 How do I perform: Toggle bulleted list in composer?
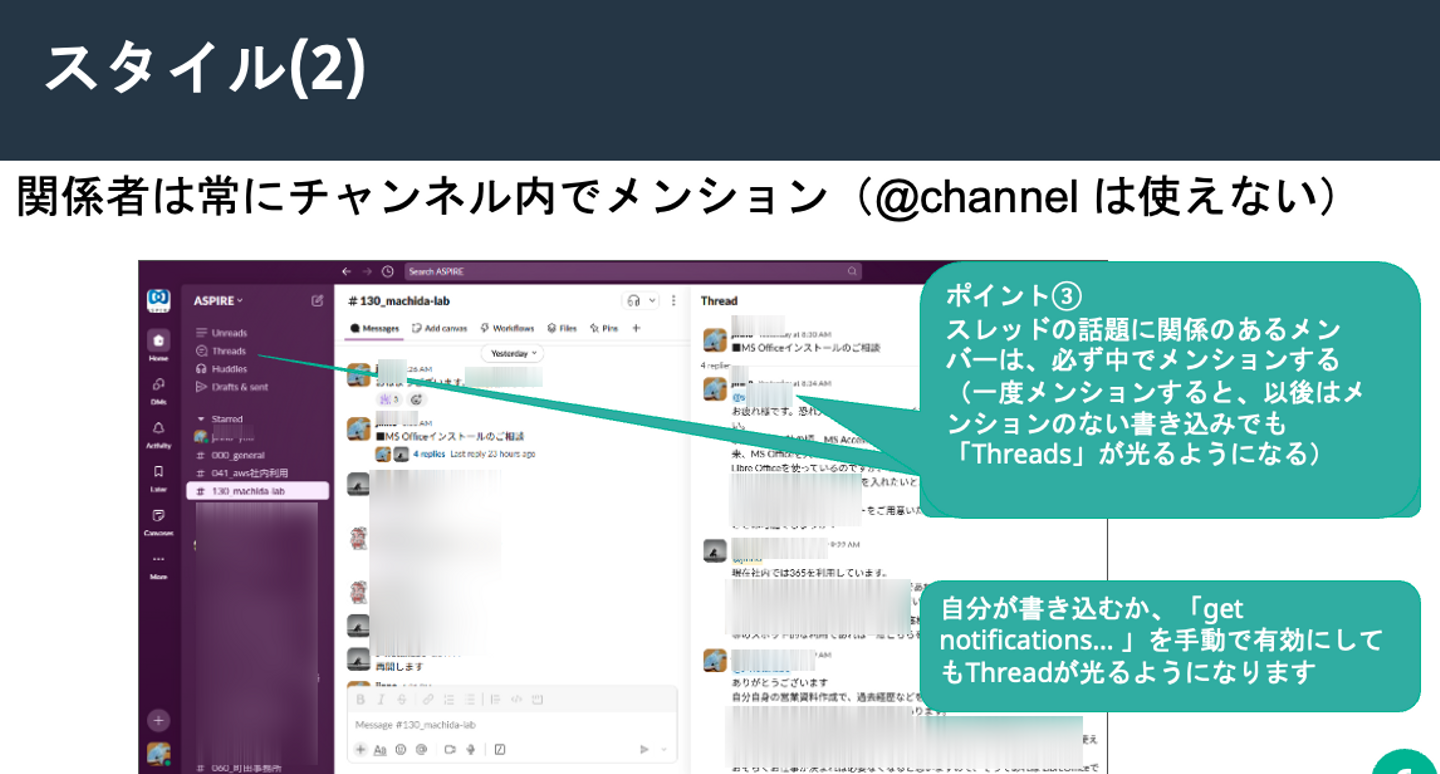pyautogui.click(x=470, y=699)
